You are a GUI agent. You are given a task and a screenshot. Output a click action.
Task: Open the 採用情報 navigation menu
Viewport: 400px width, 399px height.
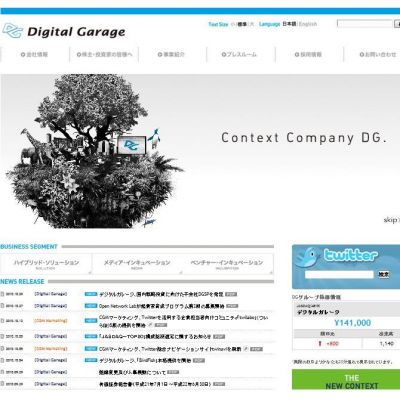(308, 54)
